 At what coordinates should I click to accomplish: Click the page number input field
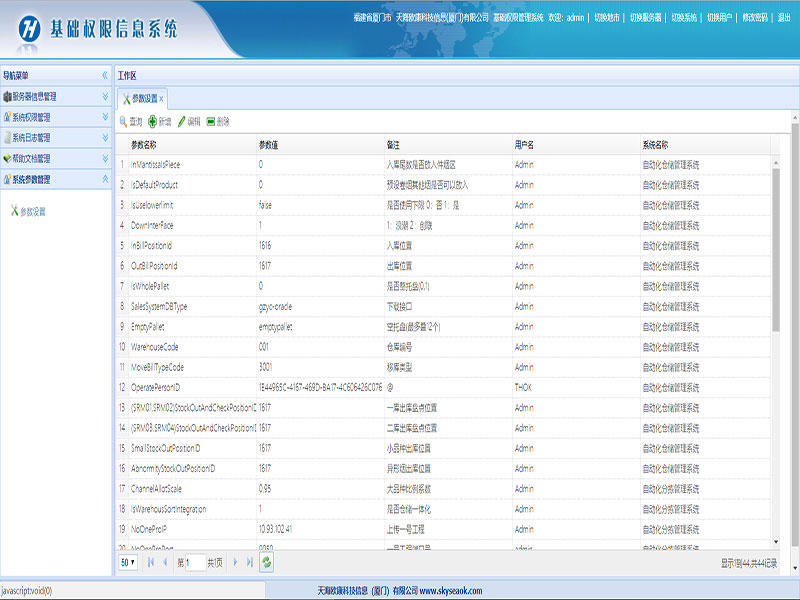tap(196, 563)
